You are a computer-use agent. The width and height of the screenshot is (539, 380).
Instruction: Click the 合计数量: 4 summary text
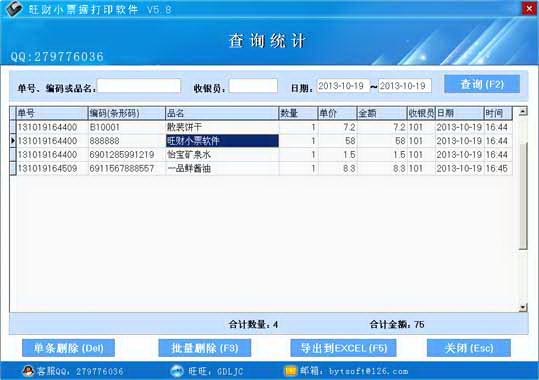coord(253,324)
